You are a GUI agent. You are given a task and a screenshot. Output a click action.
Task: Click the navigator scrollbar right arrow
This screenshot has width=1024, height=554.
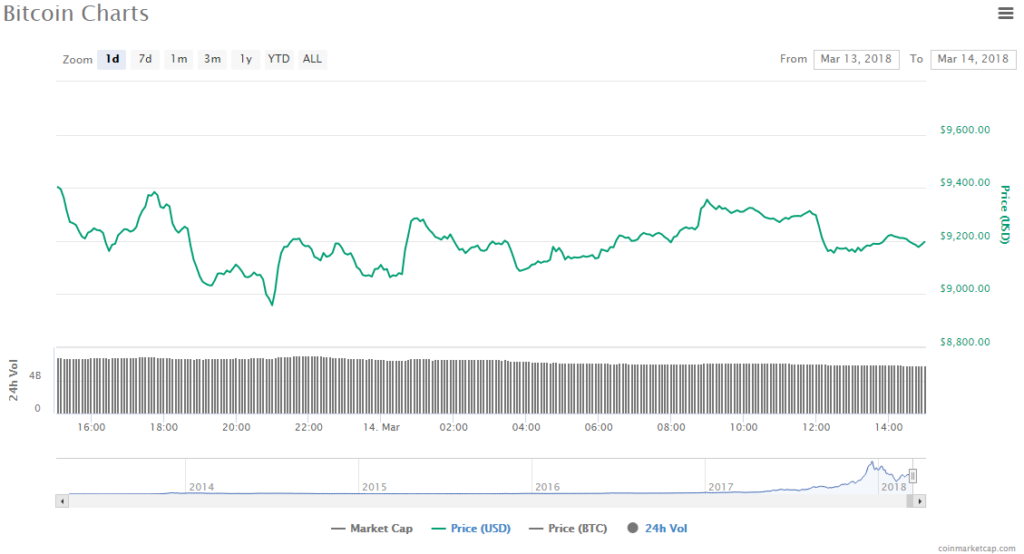point(920,500)
